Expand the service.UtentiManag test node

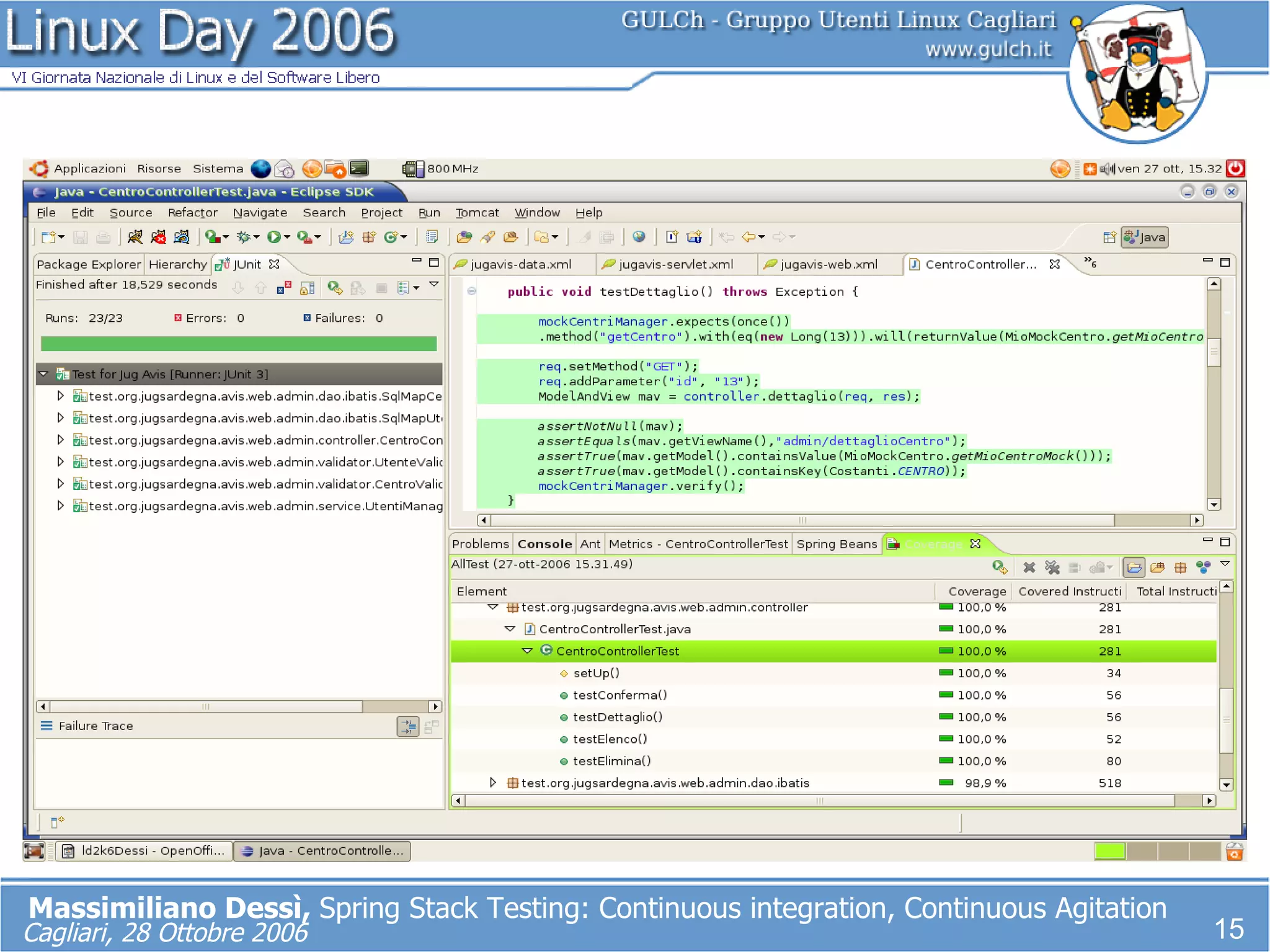coord(60,505)
